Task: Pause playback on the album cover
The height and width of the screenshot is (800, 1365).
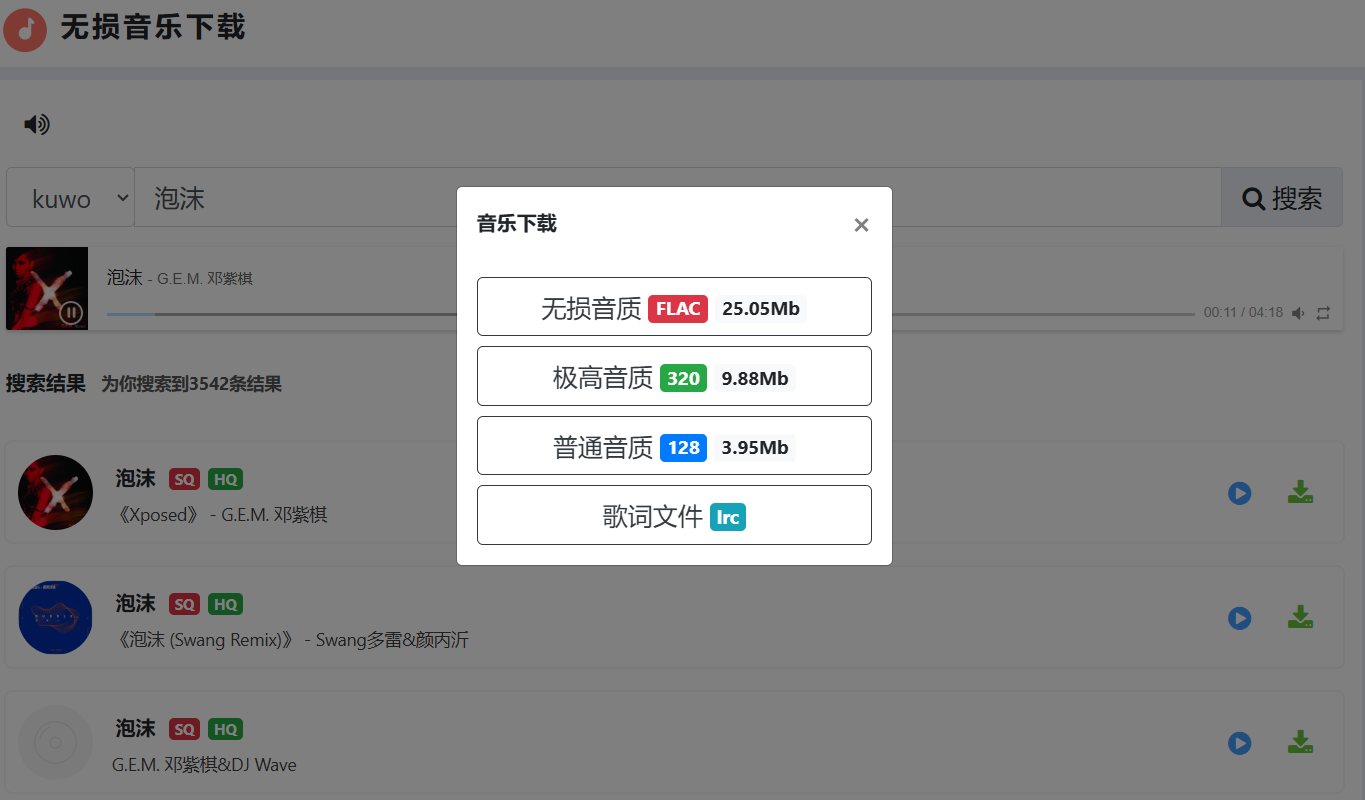Action: (x=70, y=313)
